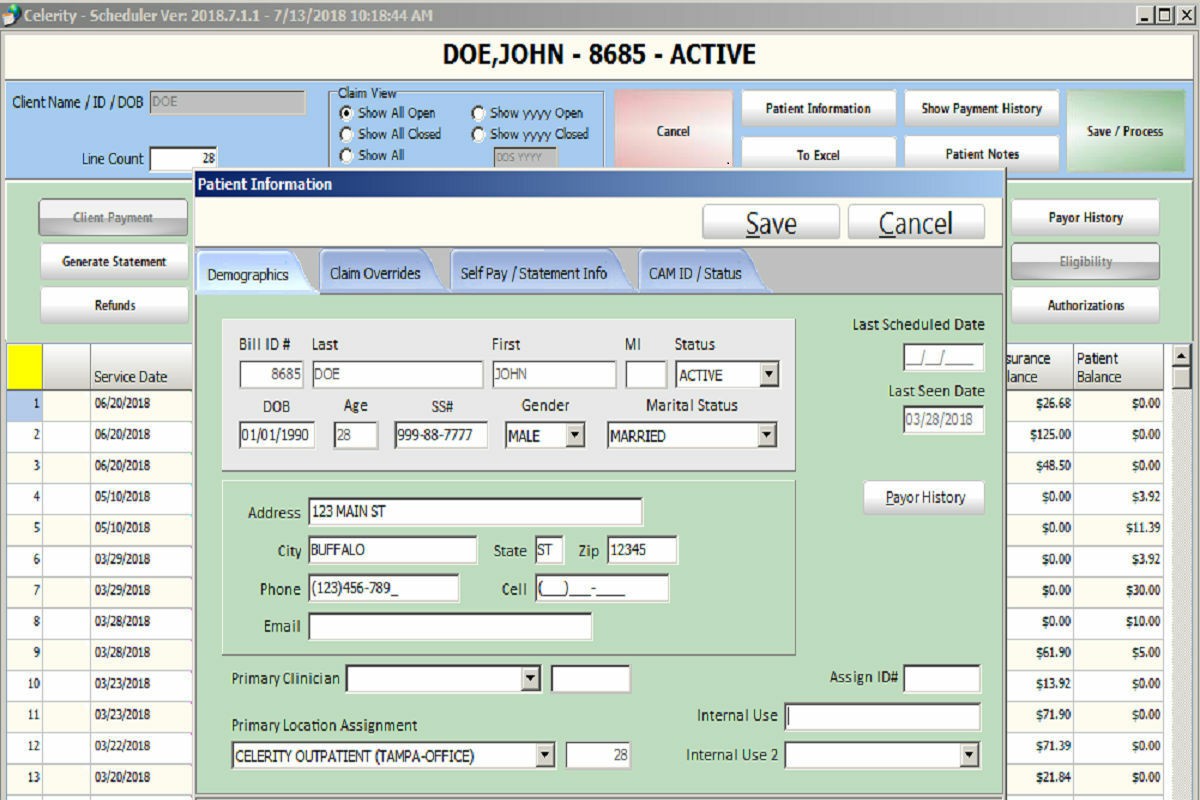Image resolution: width=1200 pixels, height=800 pixels.
Task: Click the Show Payment History button
Action: tap(981, 109)
